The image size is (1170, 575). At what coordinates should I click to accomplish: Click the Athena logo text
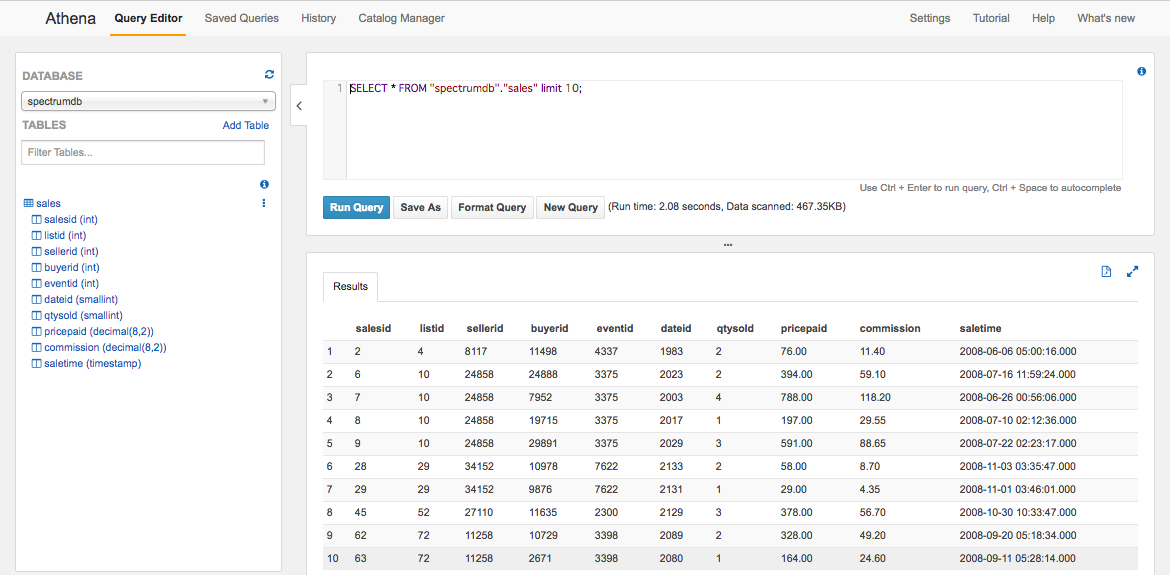coord(71,18)
